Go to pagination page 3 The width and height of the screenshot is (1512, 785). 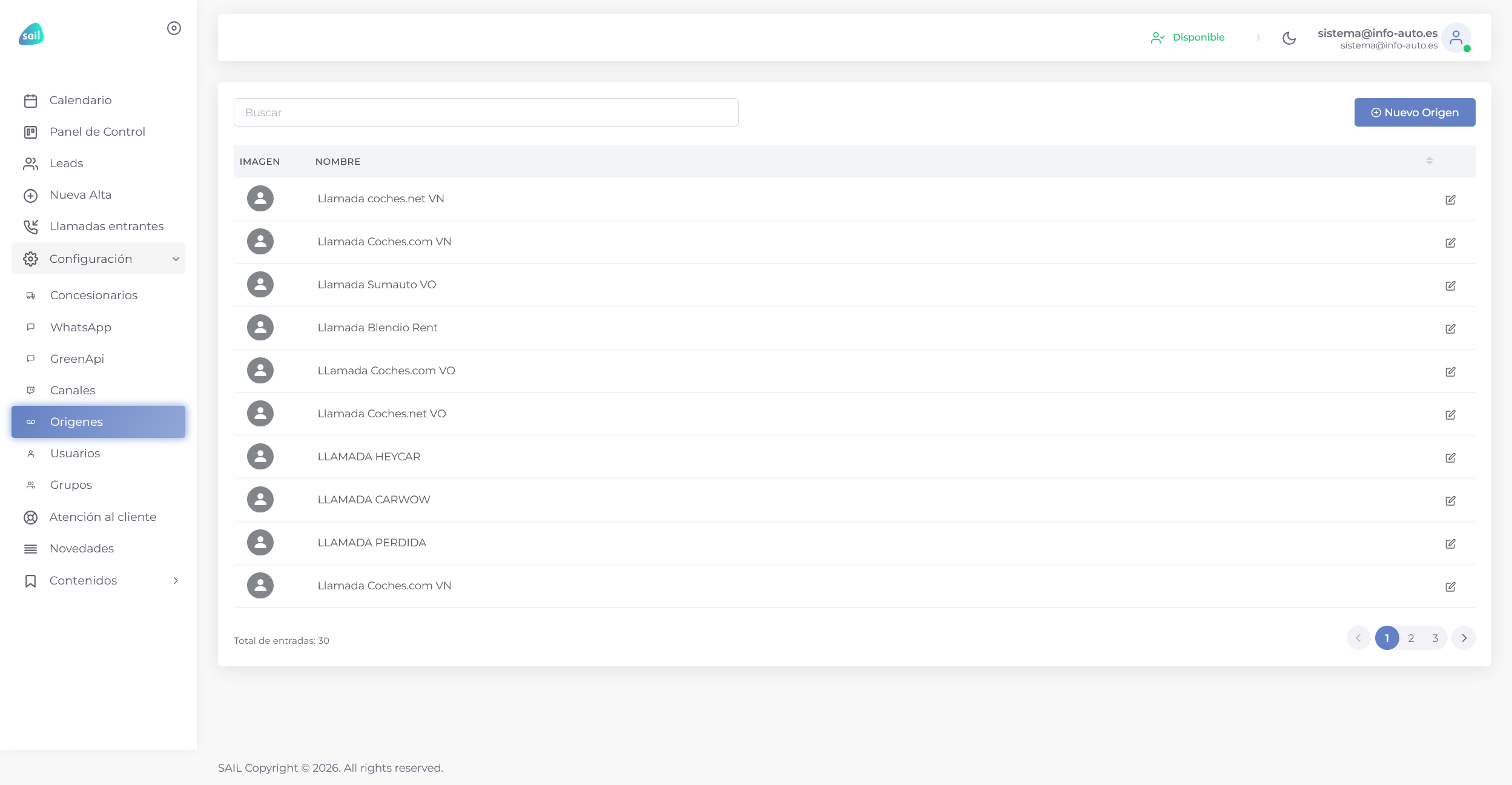(1435, 638)
